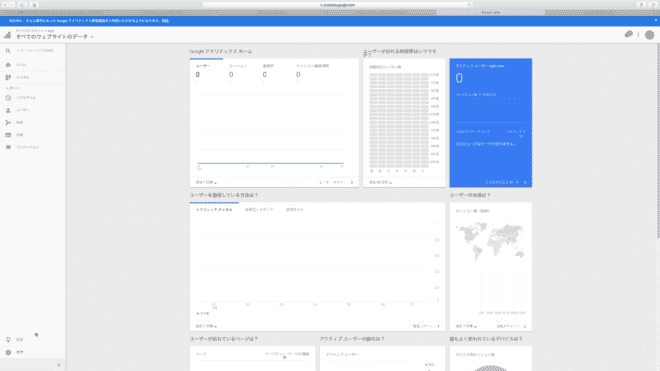Open the location overview link under world map

(x=511, y=326)
